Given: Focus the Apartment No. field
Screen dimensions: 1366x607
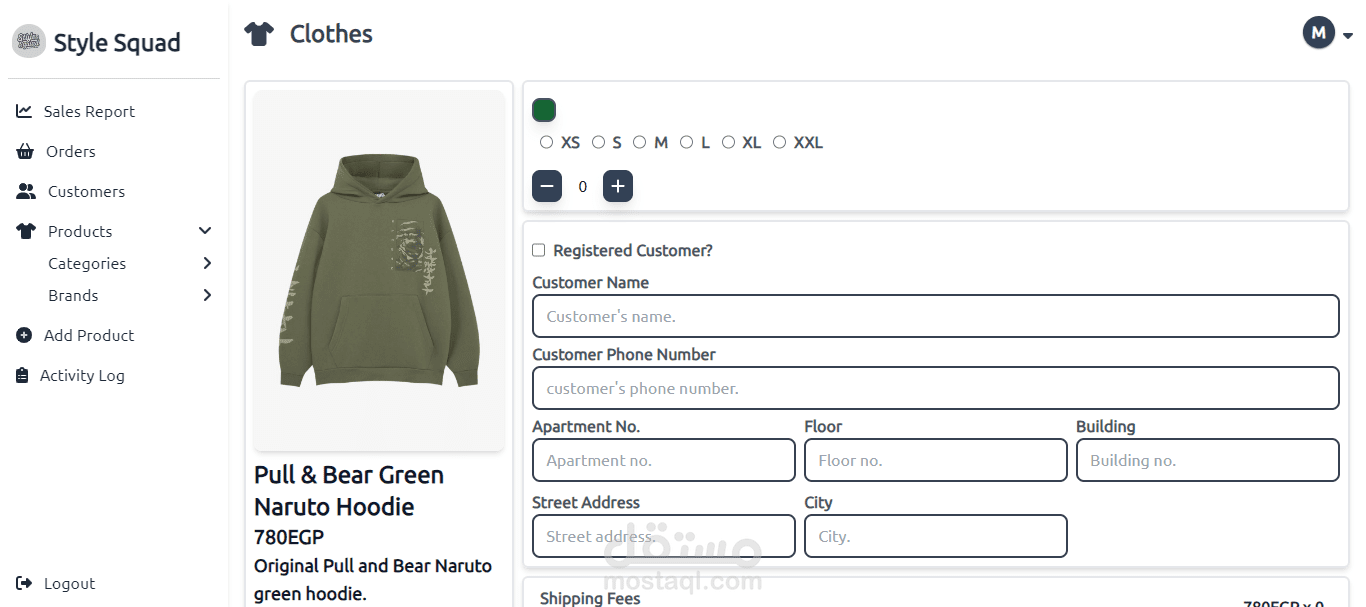Looking at the screenshot, I should [x=664, y=460].
